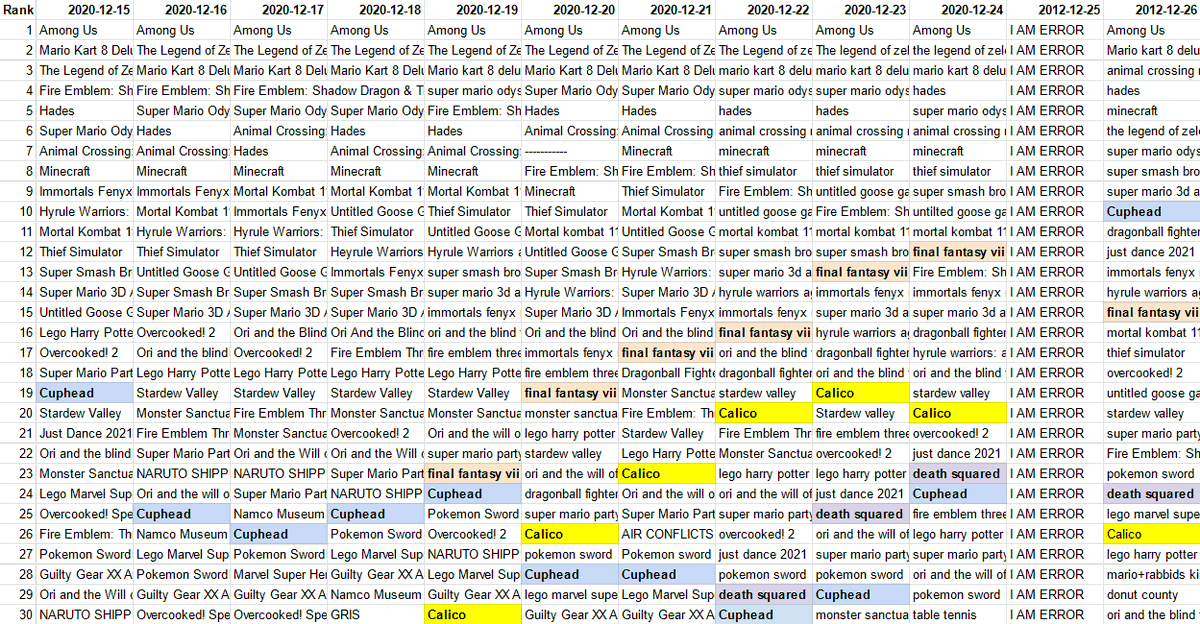Select Cuphead cell in 2012-12-26 column
Screen dimensions: 1200x624
1152,212
